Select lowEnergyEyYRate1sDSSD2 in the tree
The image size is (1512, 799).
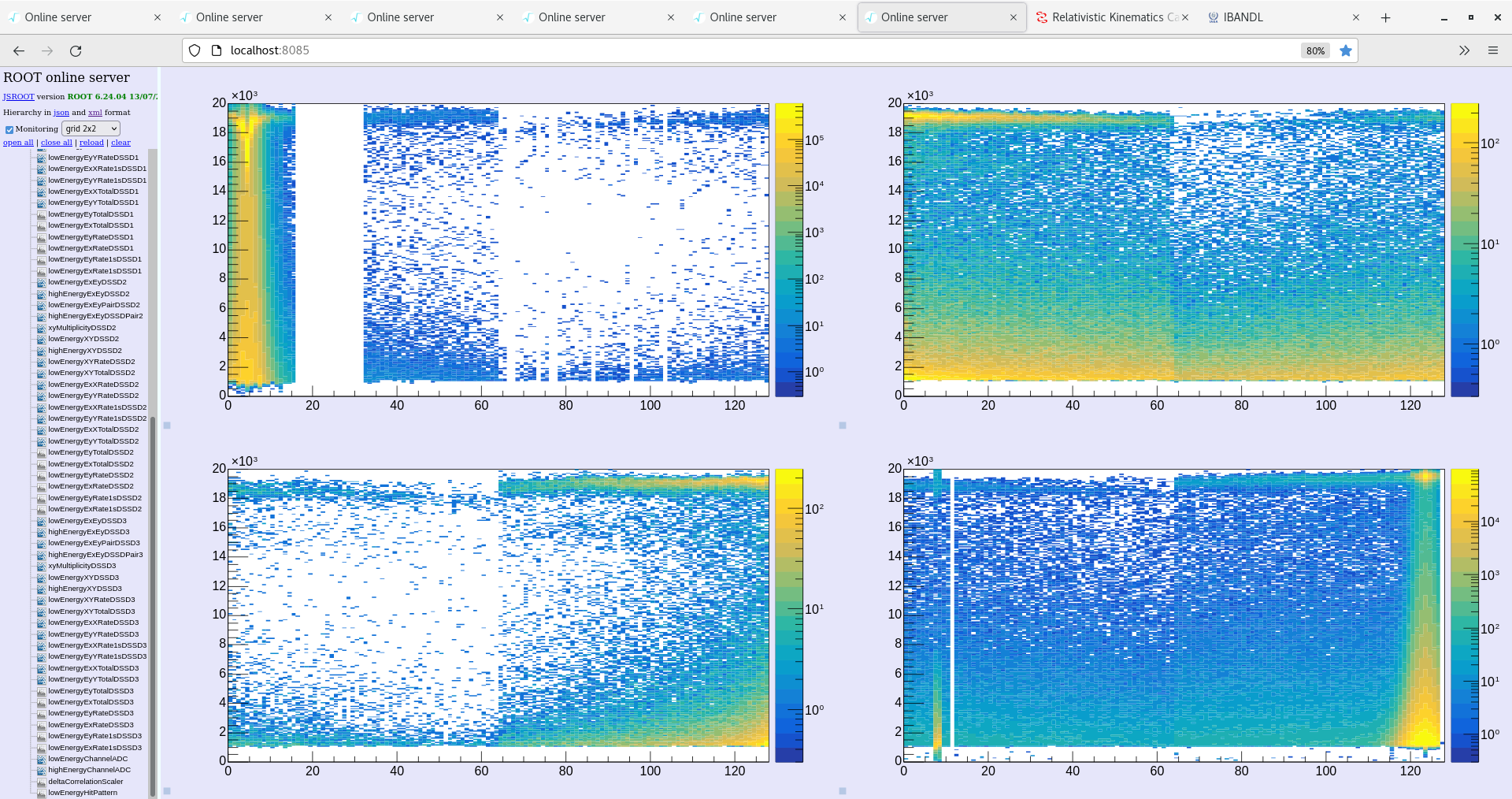point(97,418)
